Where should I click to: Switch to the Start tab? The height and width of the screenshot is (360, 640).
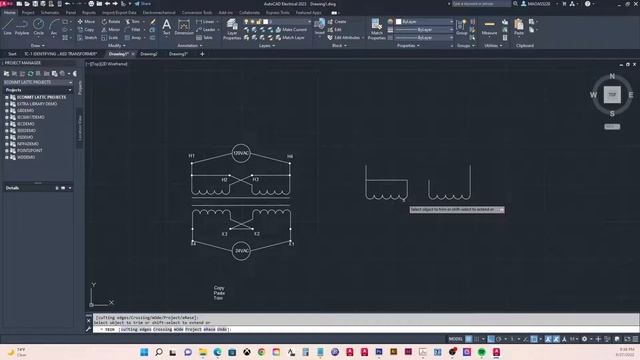point(12,54)
